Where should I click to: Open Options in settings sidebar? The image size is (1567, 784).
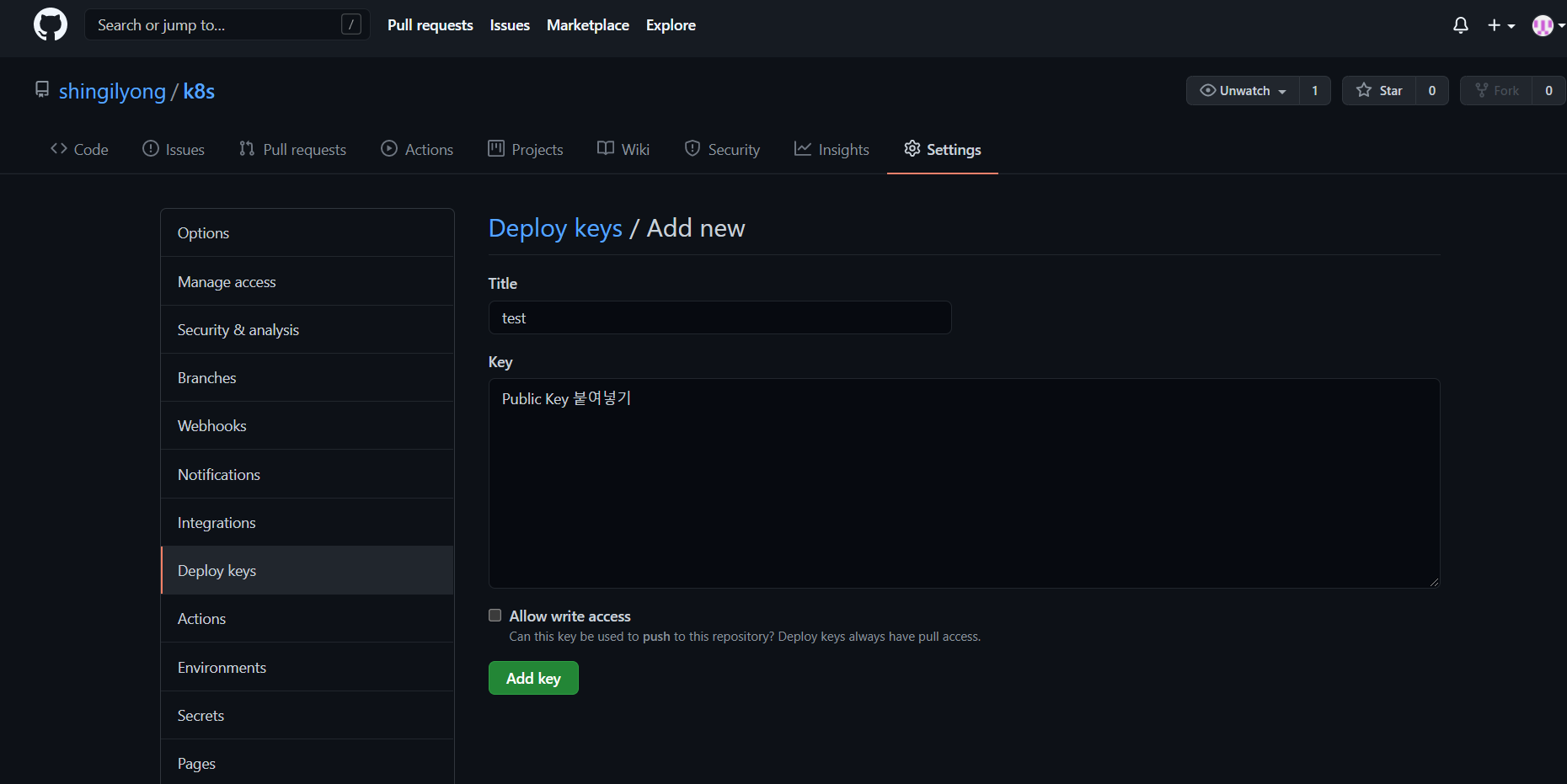pyautogui.click(x=308, y=232)
